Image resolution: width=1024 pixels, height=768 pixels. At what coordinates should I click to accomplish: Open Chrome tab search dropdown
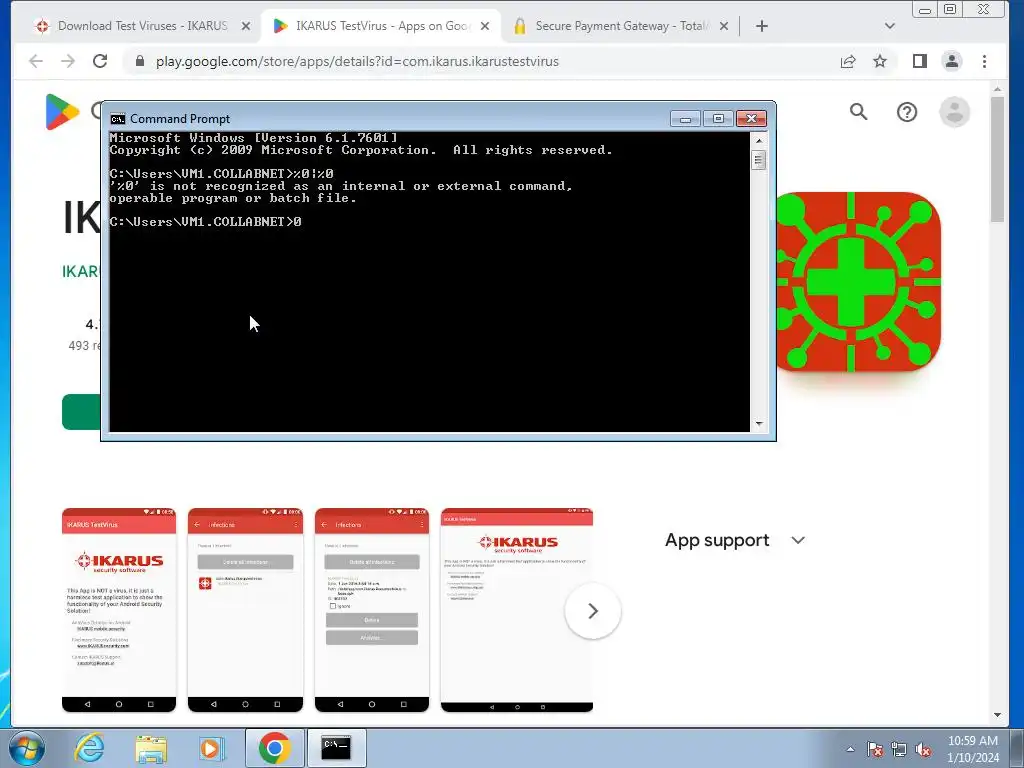pyautogui.click(x=889, y=26)
